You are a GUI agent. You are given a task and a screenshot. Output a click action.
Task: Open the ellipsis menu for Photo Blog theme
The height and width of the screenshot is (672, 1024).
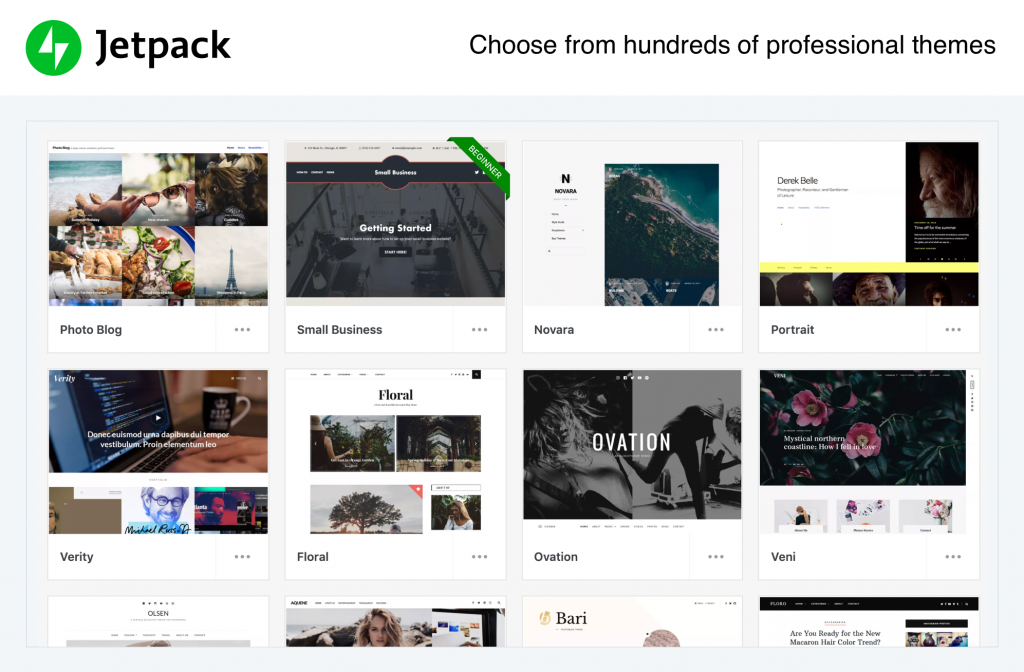coord(242,330)
